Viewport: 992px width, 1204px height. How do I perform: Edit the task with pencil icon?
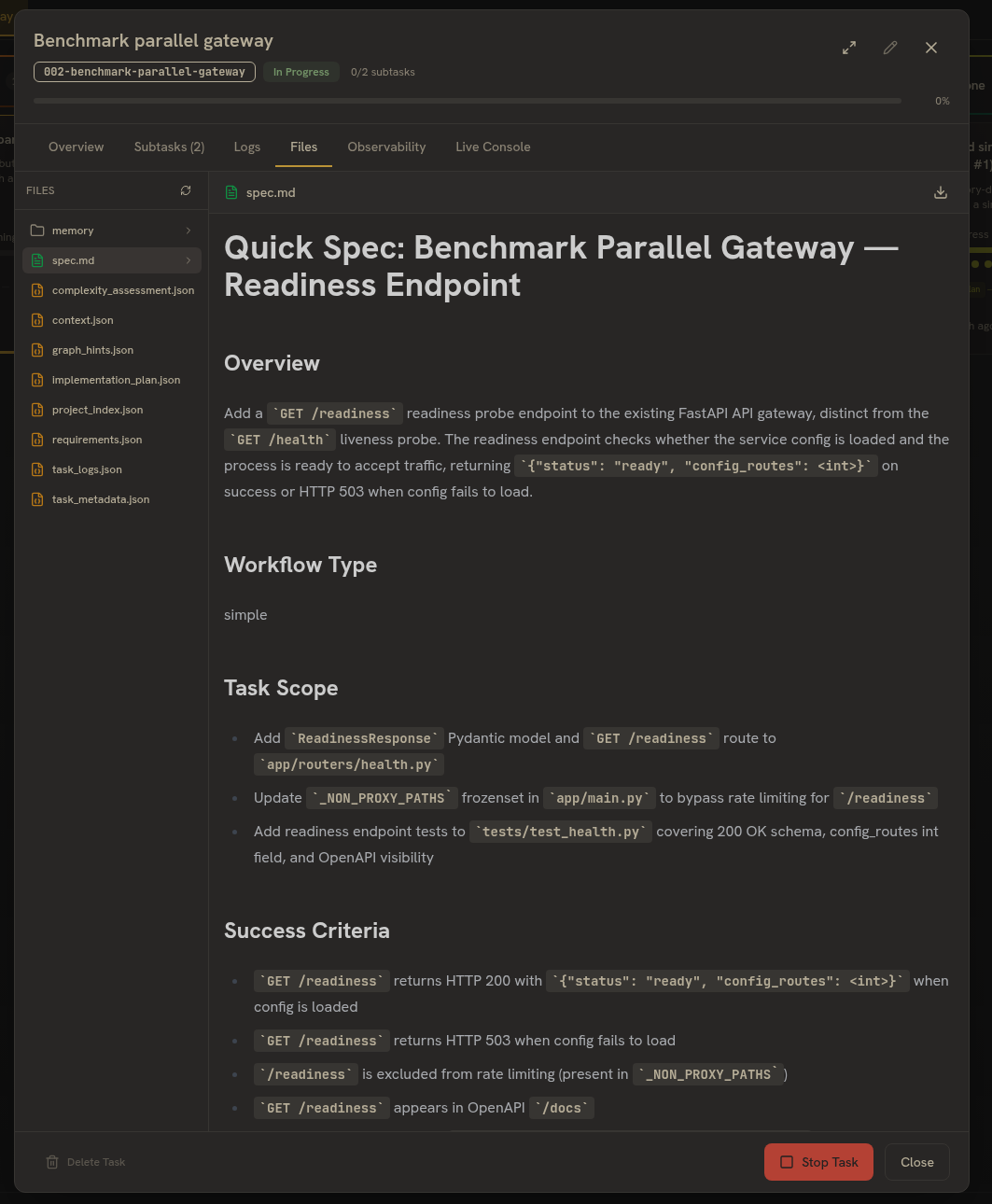click(890, 48)
